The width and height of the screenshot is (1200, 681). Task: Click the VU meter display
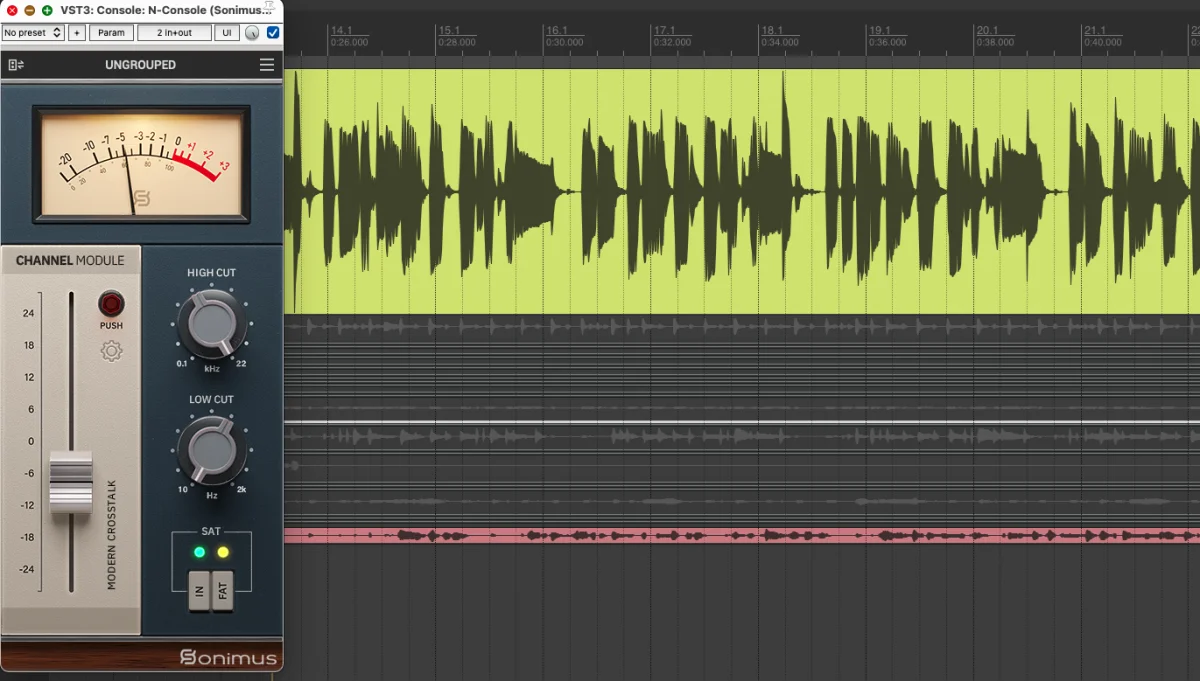click(141, 164)
